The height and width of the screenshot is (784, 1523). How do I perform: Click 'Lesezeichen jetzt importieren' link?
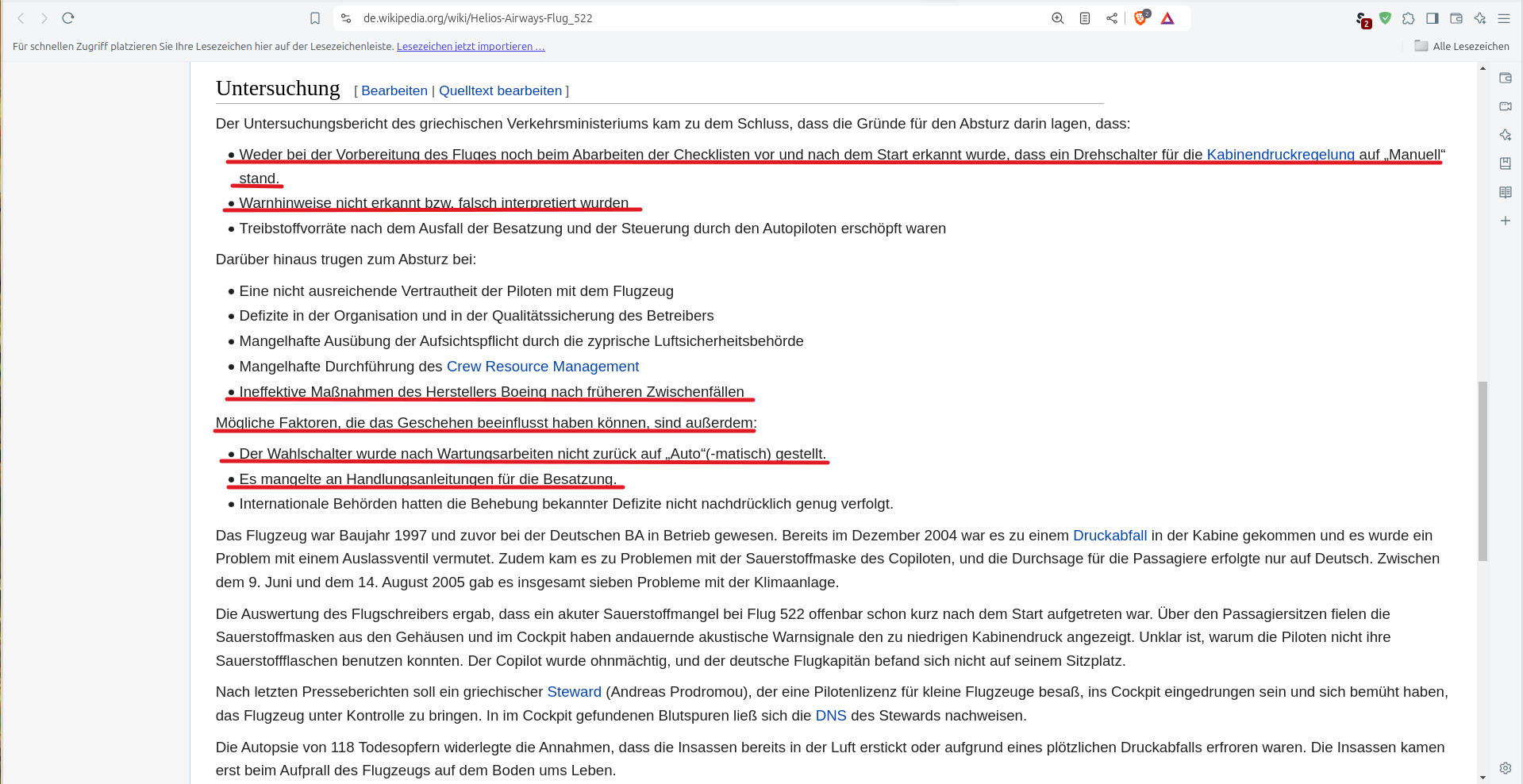coord(471,47)
